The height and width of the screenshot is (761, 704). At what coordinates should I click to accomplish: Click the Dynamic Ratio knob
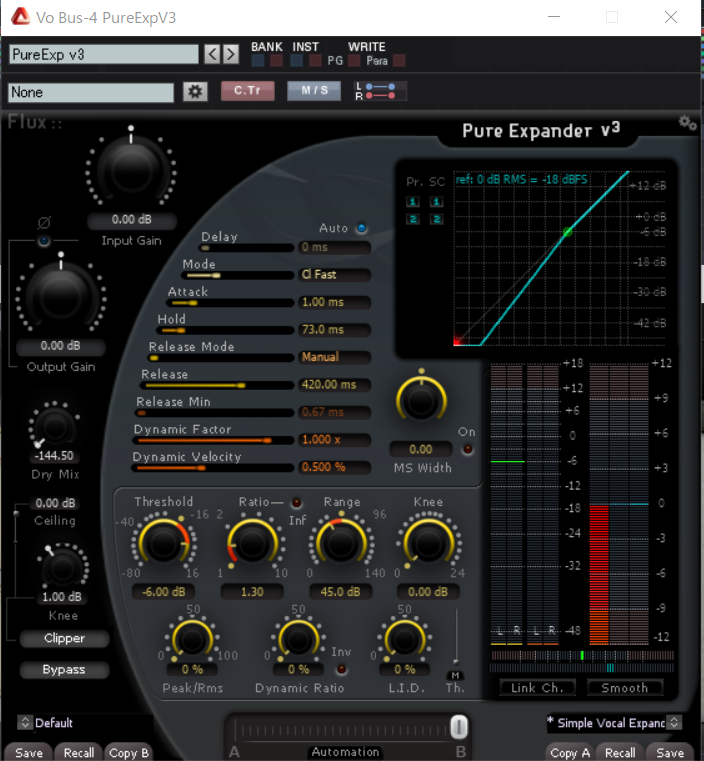[x=298, y=639]
